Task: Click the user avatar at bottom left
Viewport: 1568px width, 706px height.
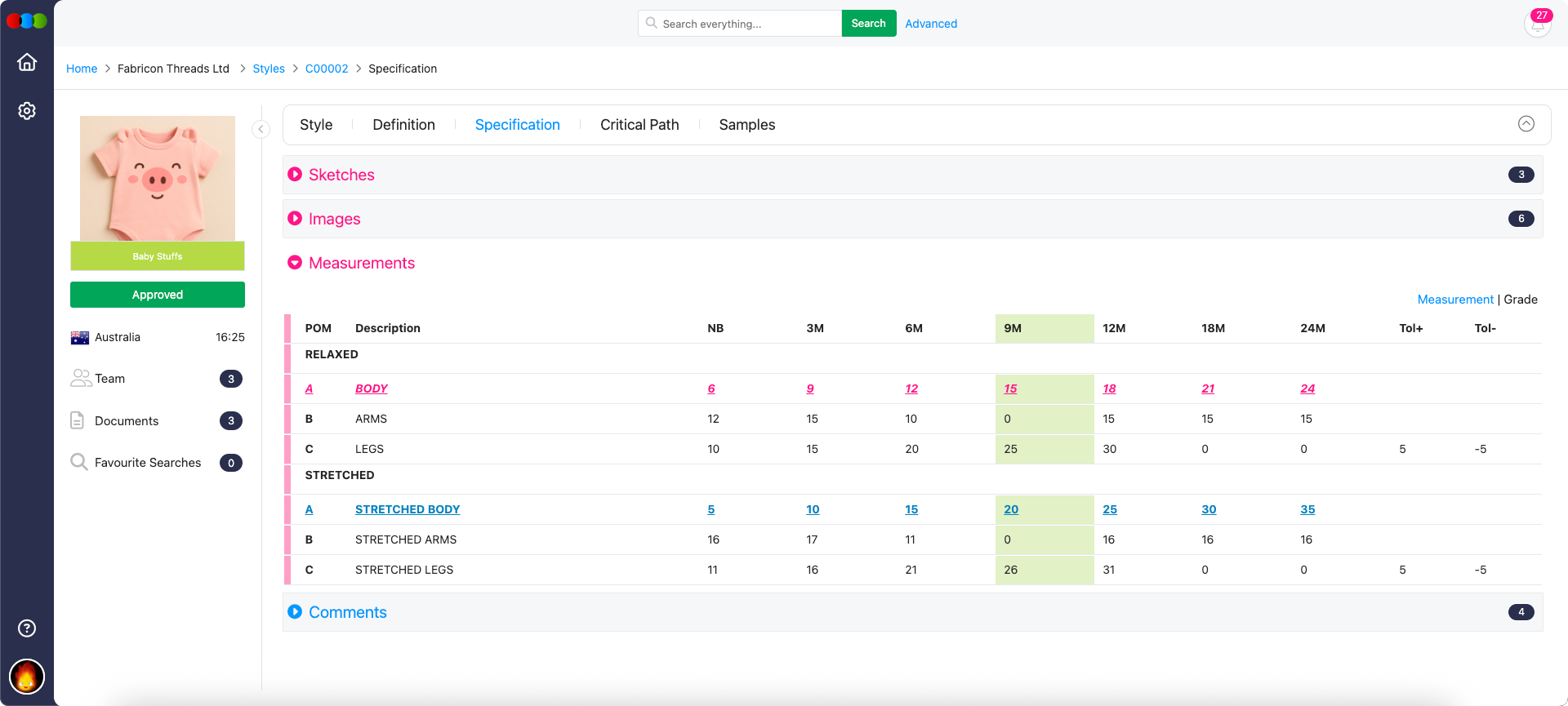Action: coord(27,677)
